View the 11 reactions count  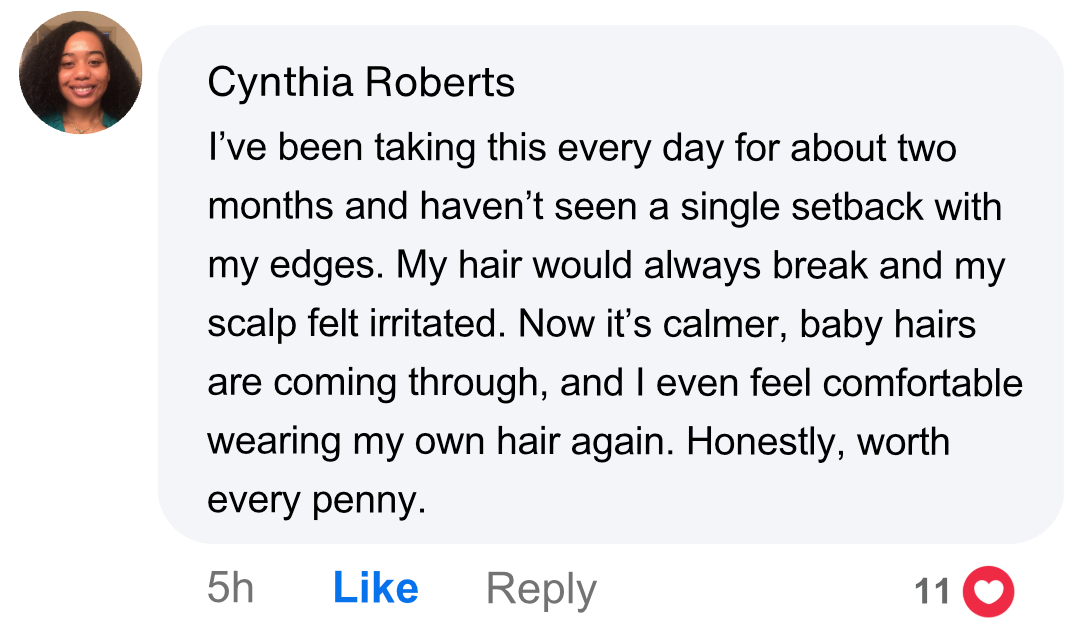[x=932, y=592]
